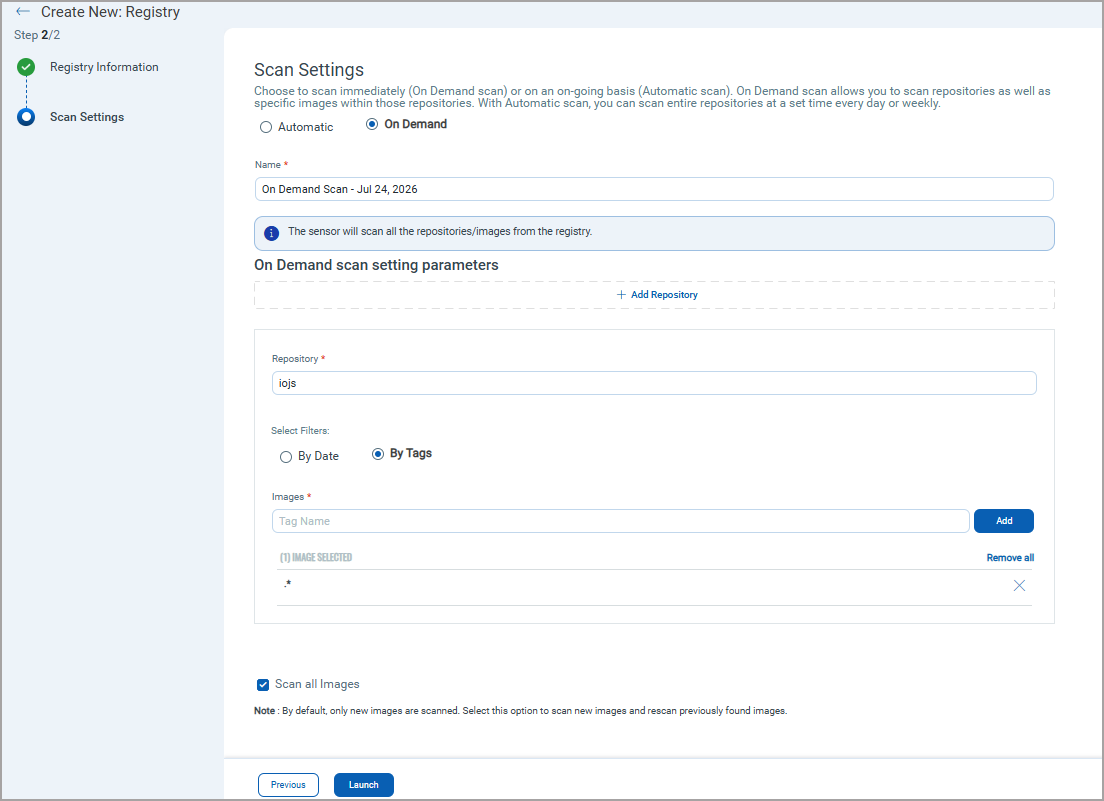Image resolution: width=1104 pixels, height=801 pixels.
Task: Click the blue info icon in banner
Action: [x=271, y=233]
